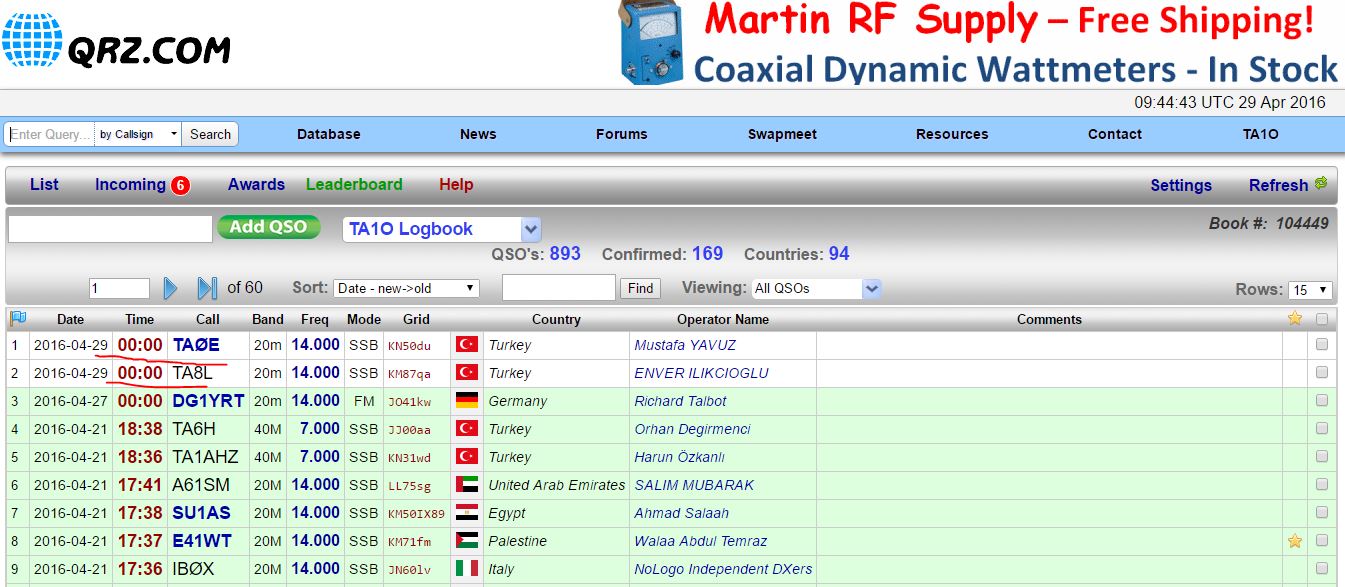Click the Search button

click(210, 134)
